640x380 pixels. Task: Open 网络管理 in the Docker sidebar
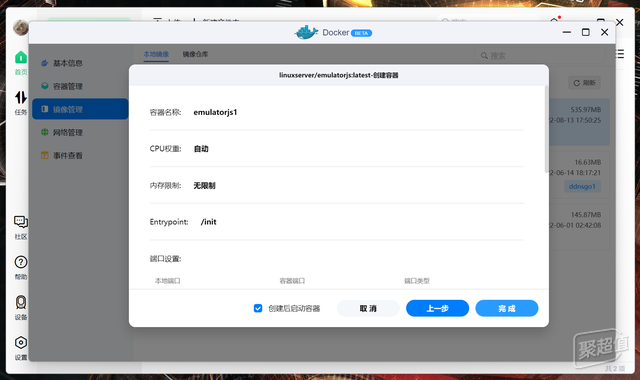pos(80,132)
